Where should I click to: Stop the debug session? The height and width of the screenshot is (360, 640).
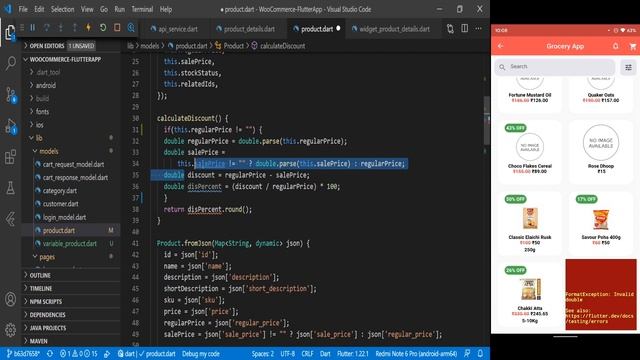(117, 28)
